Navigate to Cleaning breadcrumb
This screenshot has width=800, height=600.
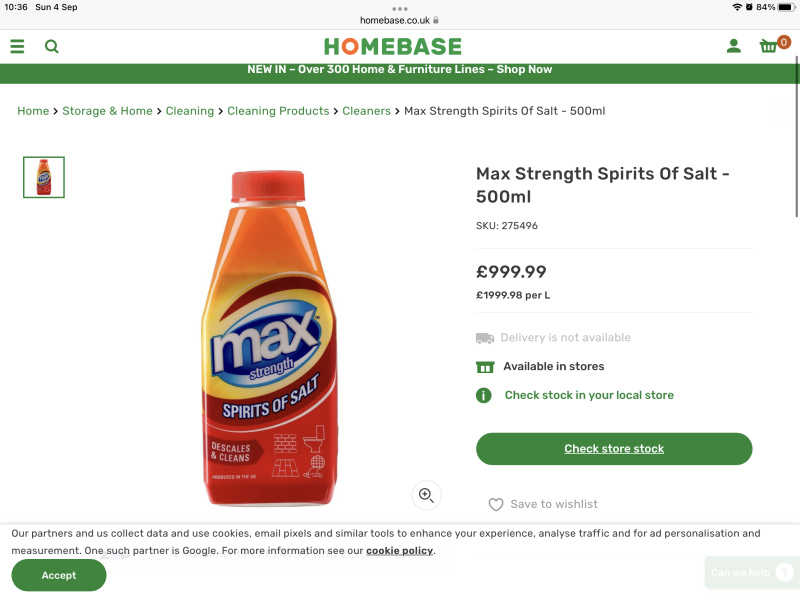point(190,111)
